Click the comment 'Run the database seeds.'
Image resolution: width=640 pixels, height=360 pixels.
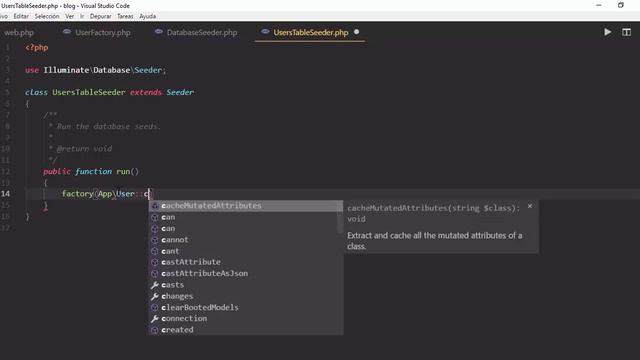point(109,127)
